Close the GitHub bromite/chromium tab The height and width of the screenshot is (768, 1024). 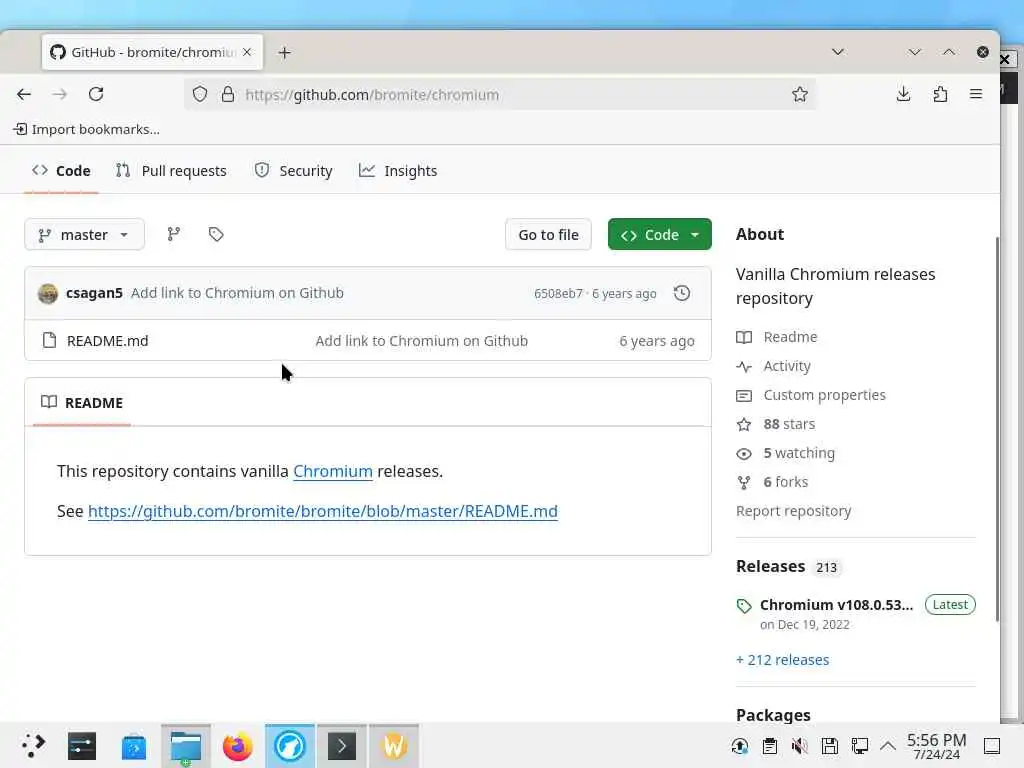[x=247, y=52]
